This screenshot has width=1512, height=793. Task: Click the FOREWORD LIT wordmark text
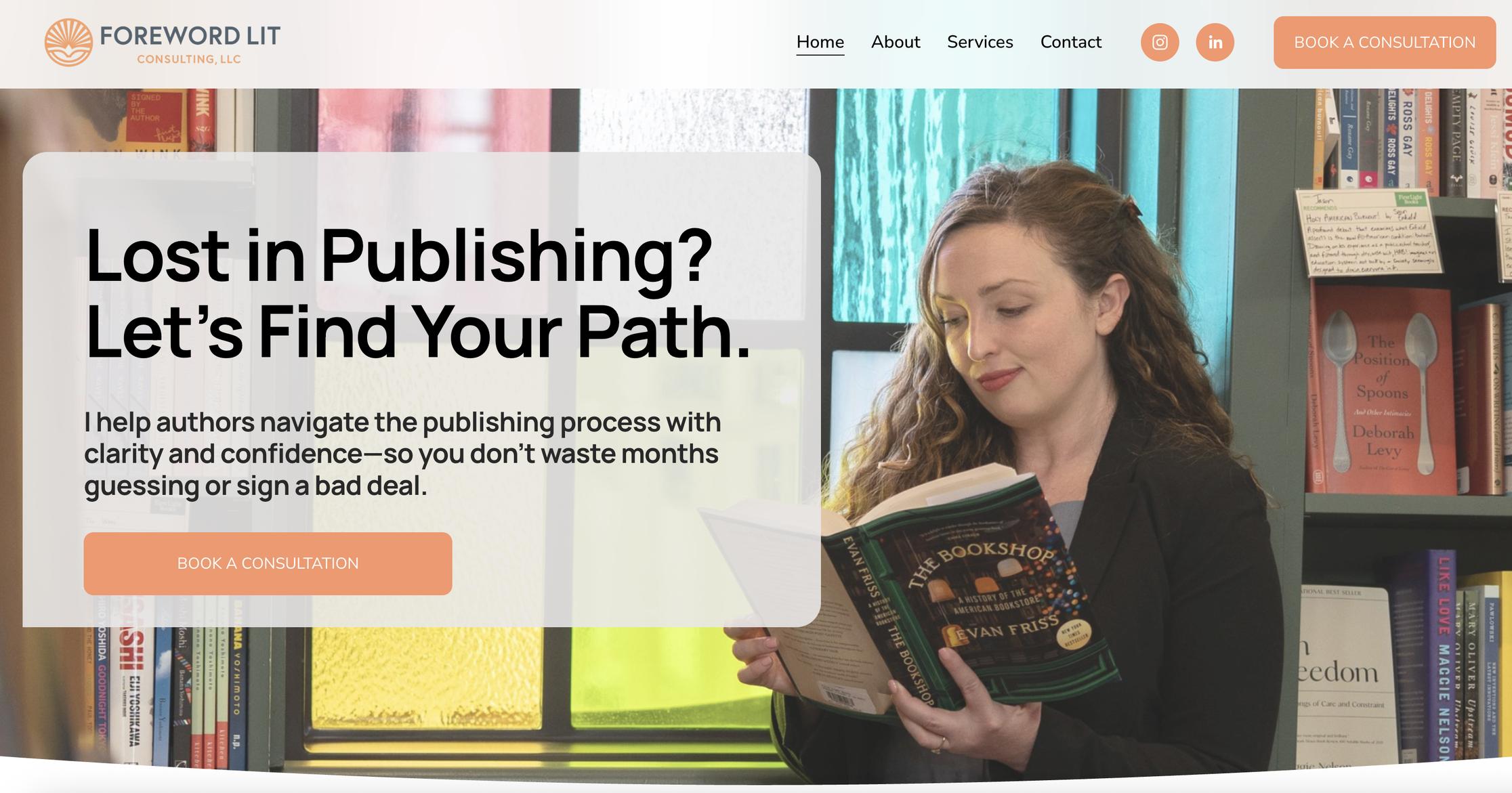tap(190, 36)
